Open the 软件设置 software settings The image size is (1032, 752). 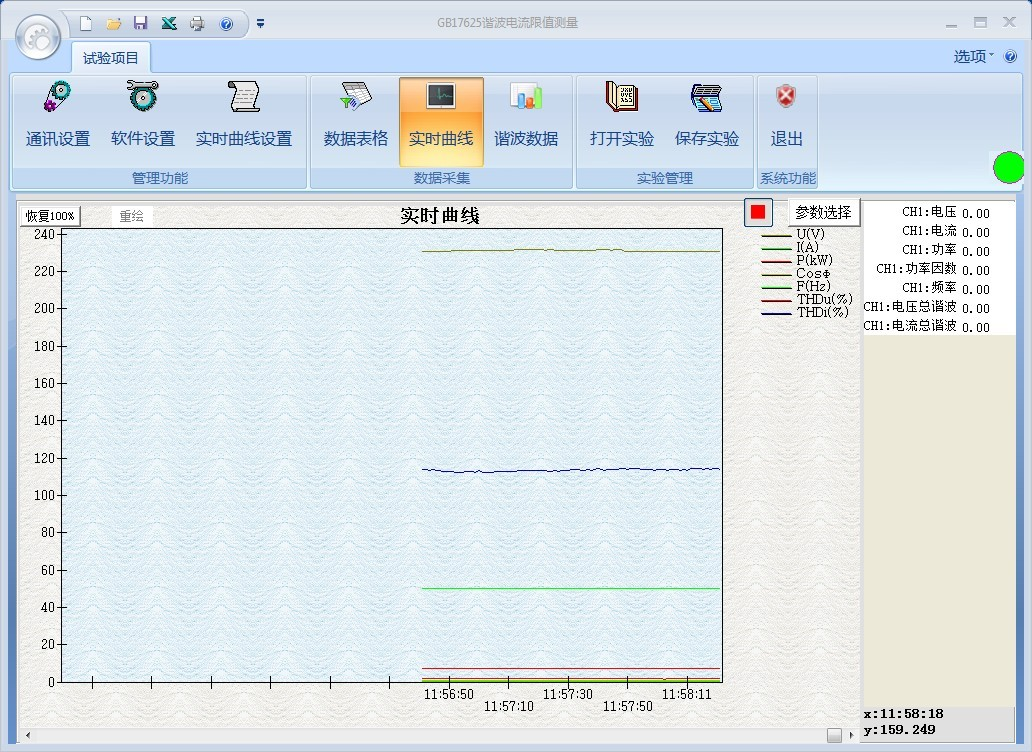143,118
